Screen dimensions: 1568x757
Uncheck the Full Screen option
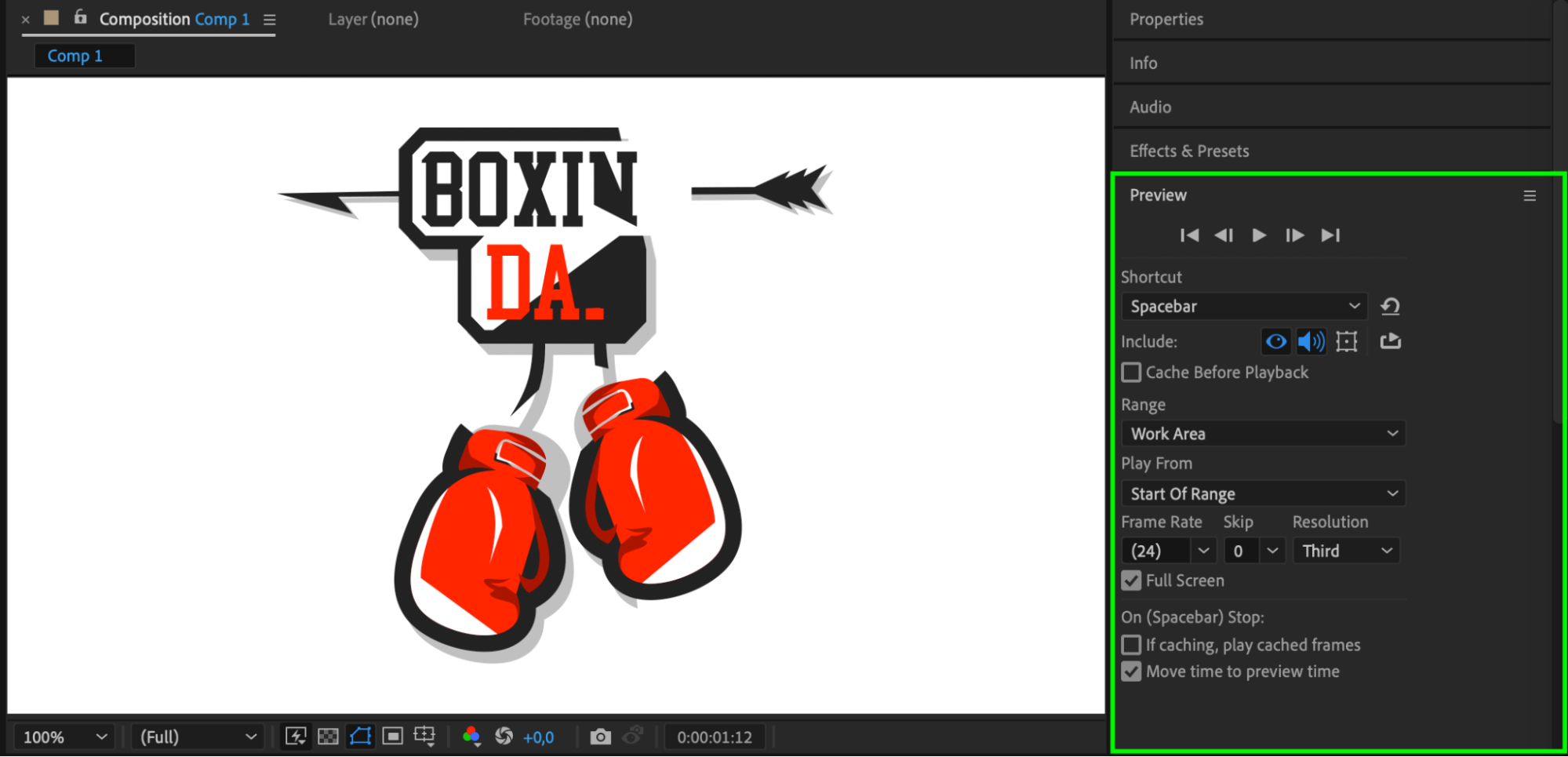pyautogui.click(x=1131, y=581)
